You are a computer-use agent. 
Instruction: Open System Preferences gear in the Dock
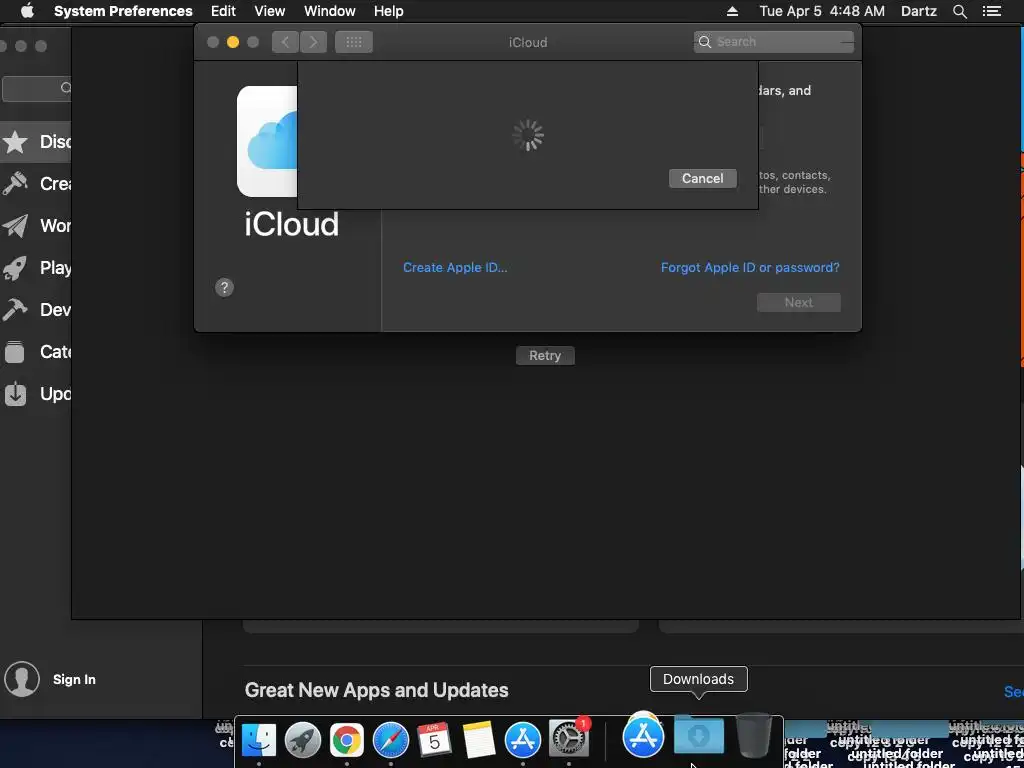[x=569, y=738]
